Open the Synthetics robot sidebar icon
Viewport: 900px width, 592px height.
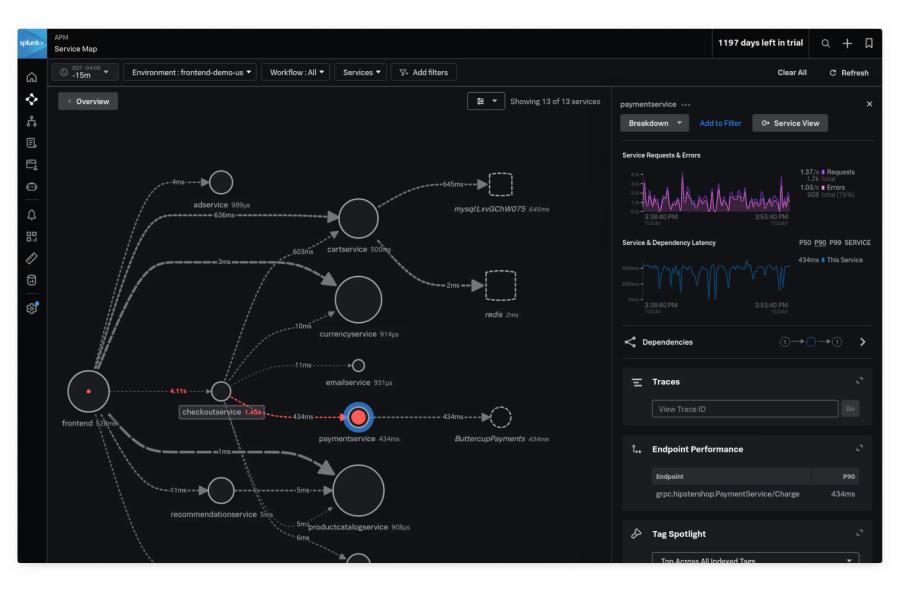[x=32, y=187]
